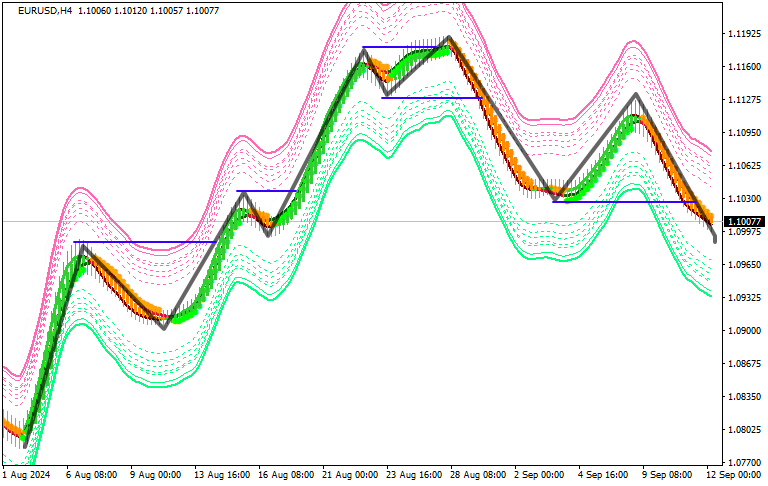Click the 1.09650 price axis label
This screenshot has height=486, width=768.
pyautogui.click(x=744, y=265)
